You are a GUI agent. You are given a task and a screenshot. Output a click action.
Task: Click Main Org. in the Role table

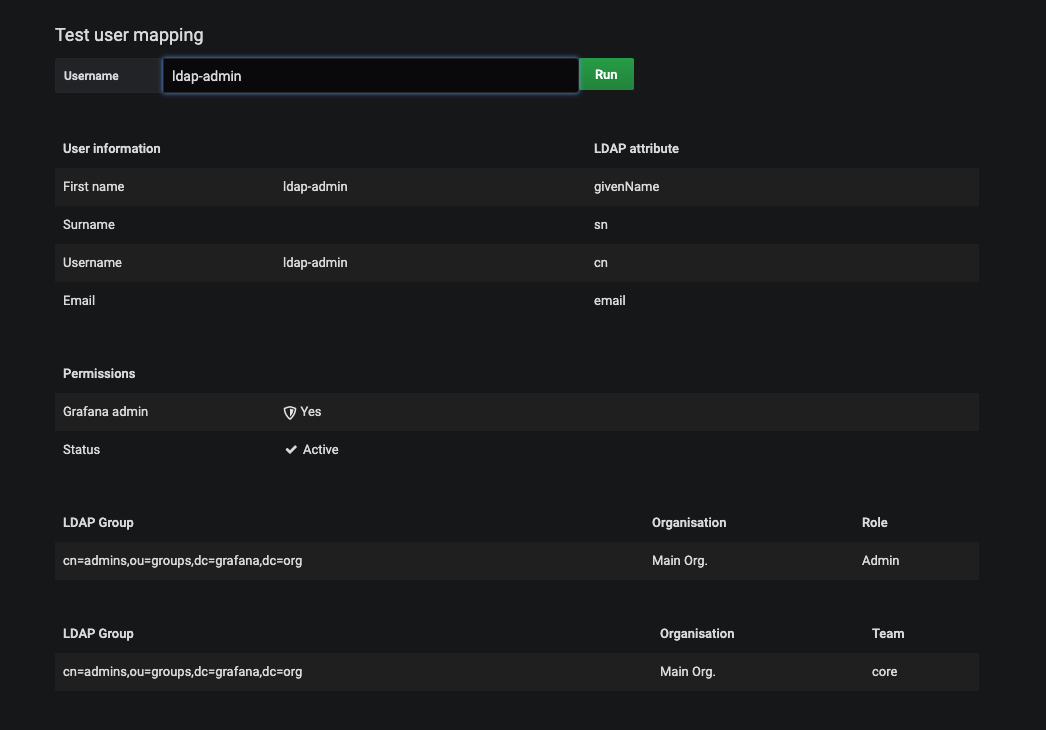point(679,561)
